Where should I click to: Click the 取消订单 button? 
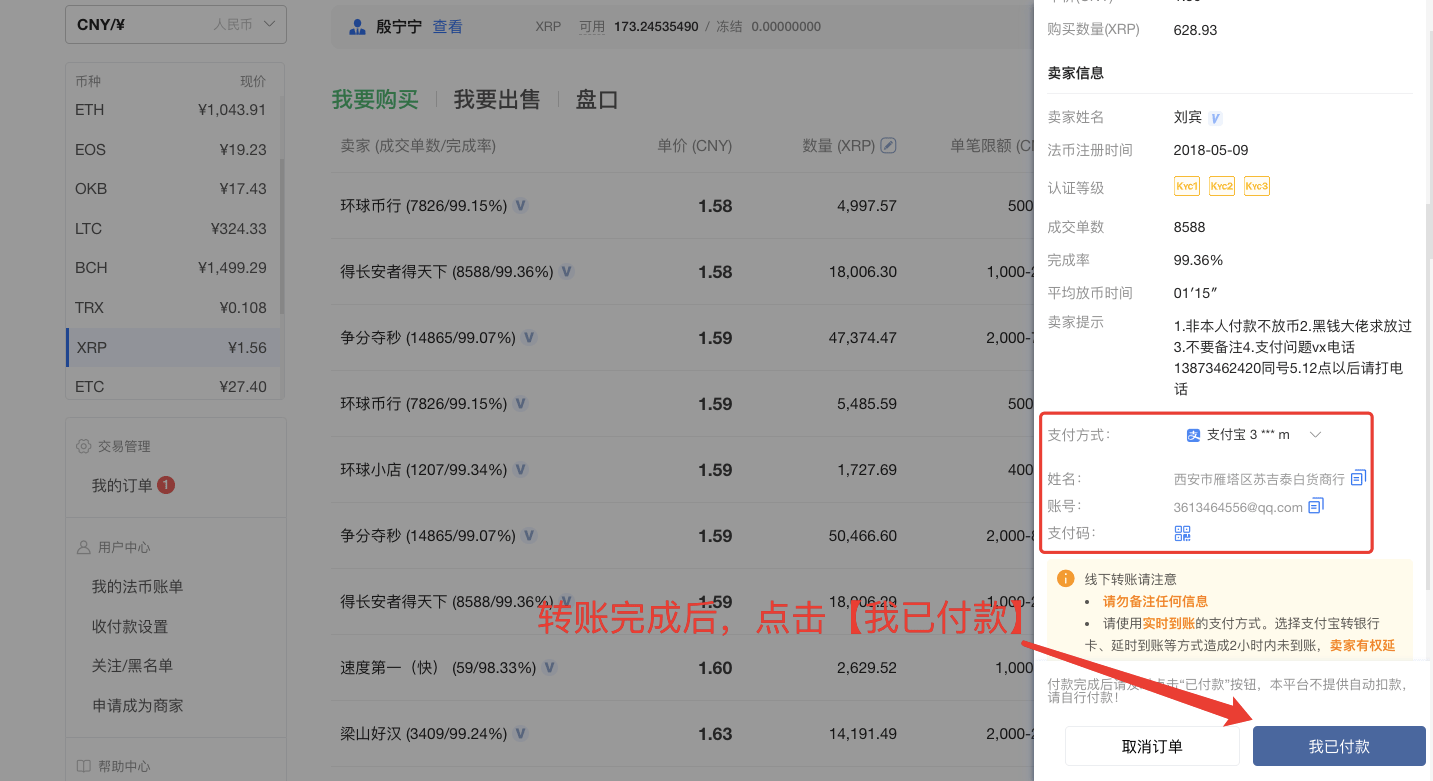(x=1152, y=746)
